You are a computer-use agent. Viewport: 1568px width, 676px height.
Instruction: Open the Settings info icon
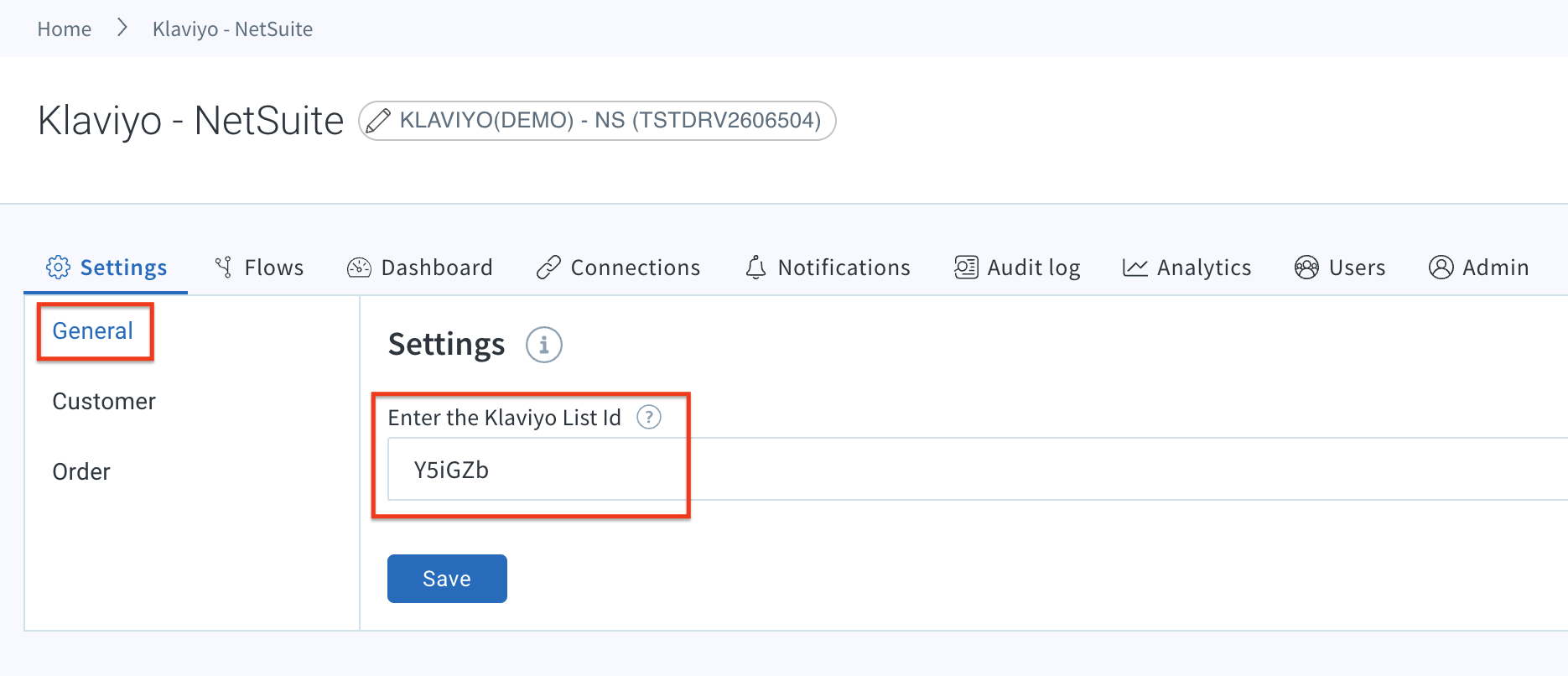544,345
